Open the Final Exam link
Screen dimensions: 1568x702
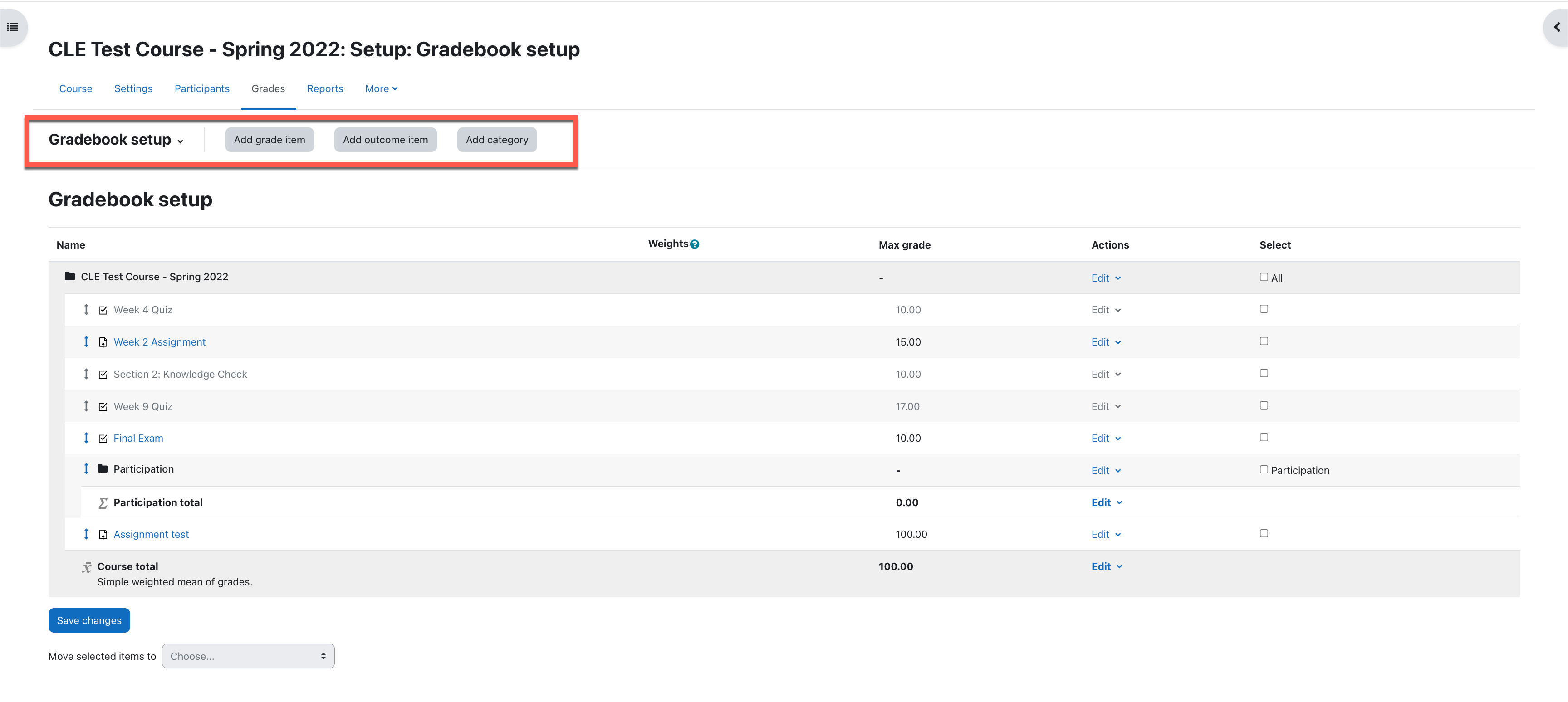(x=138, y=439)
